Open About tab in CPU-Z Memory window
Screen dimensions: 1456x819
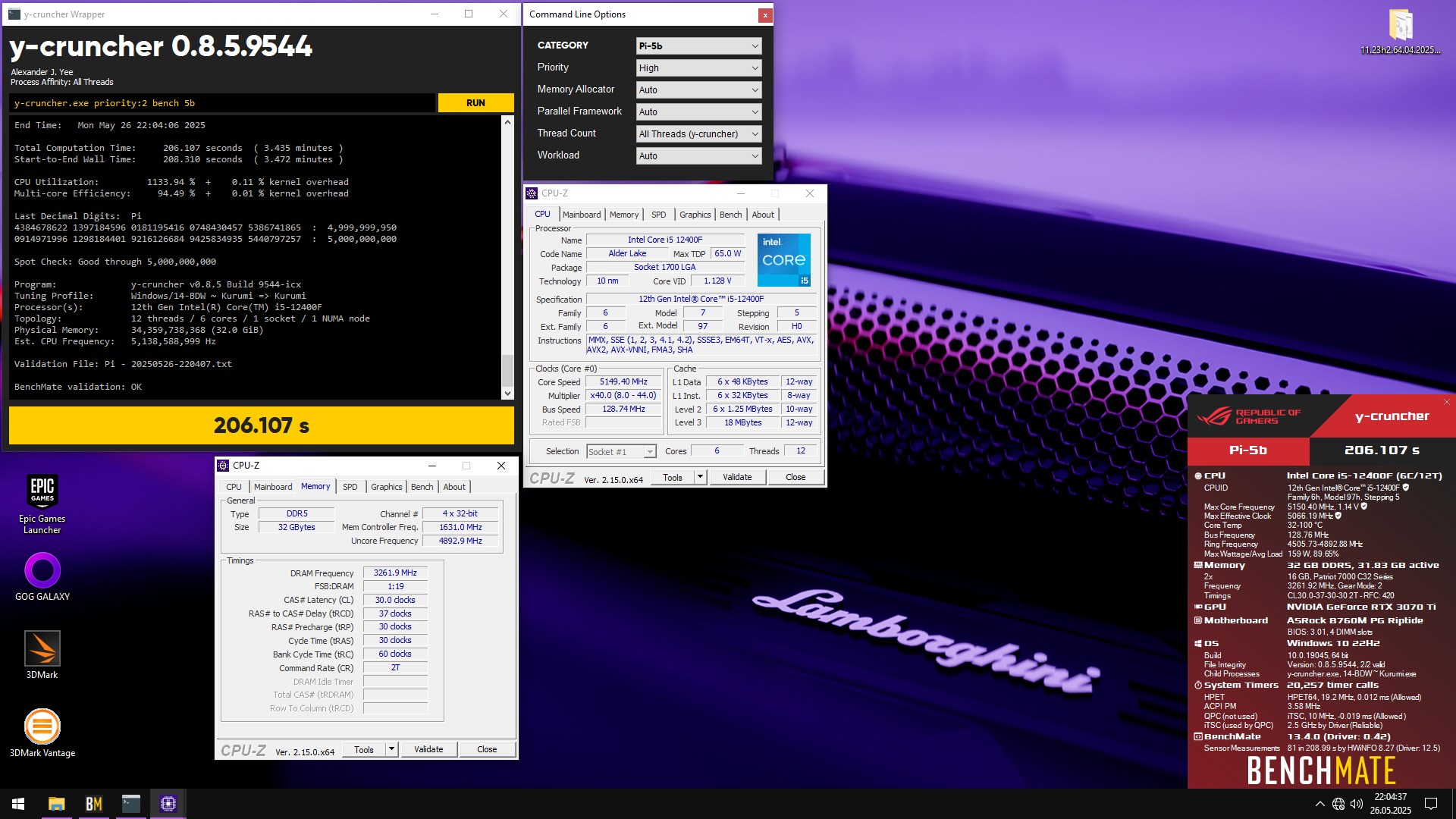click(454, 487)
